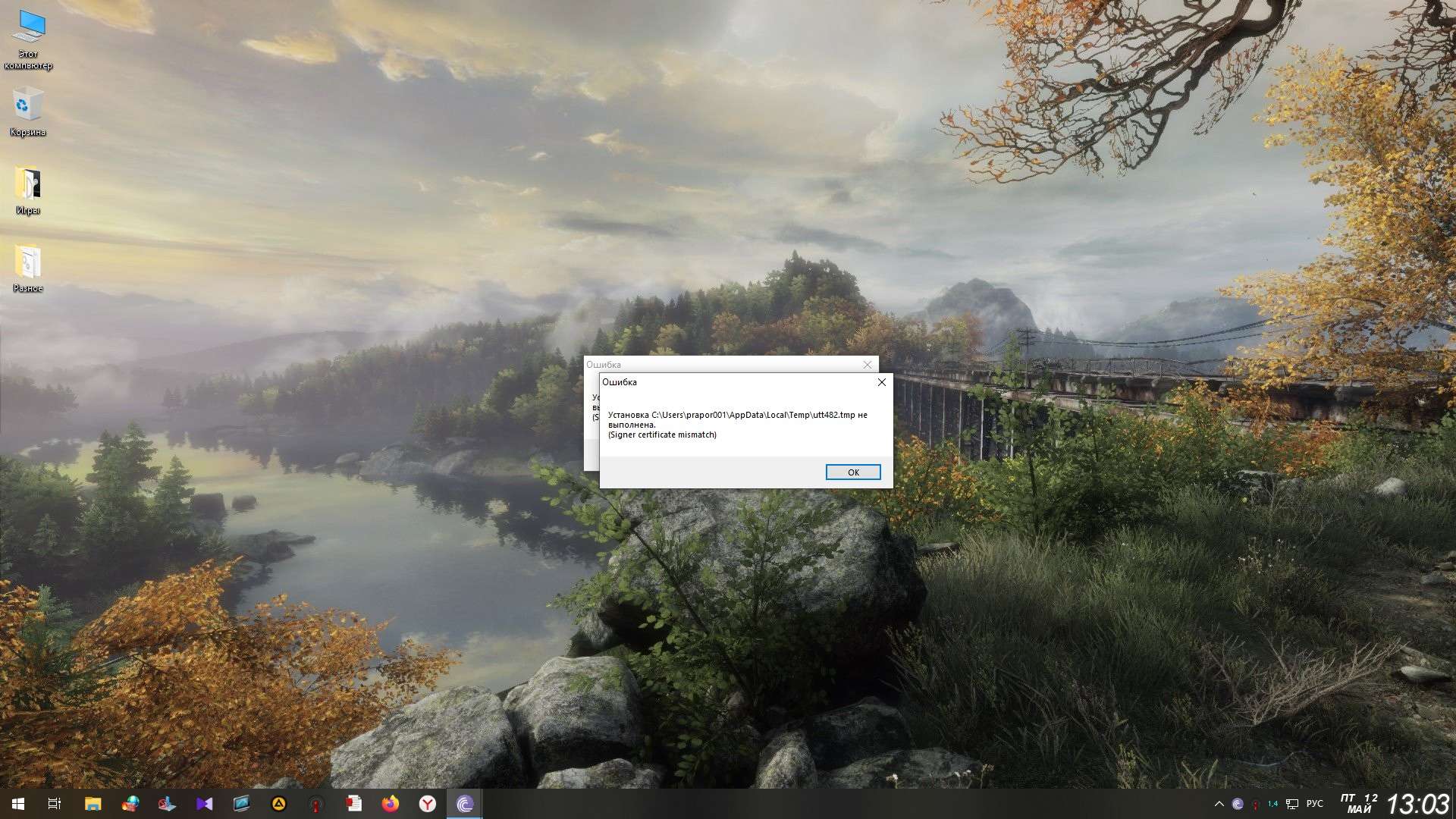
Task: Launch Visual Studio from the taskbar
Action: (x=204, y=804)
